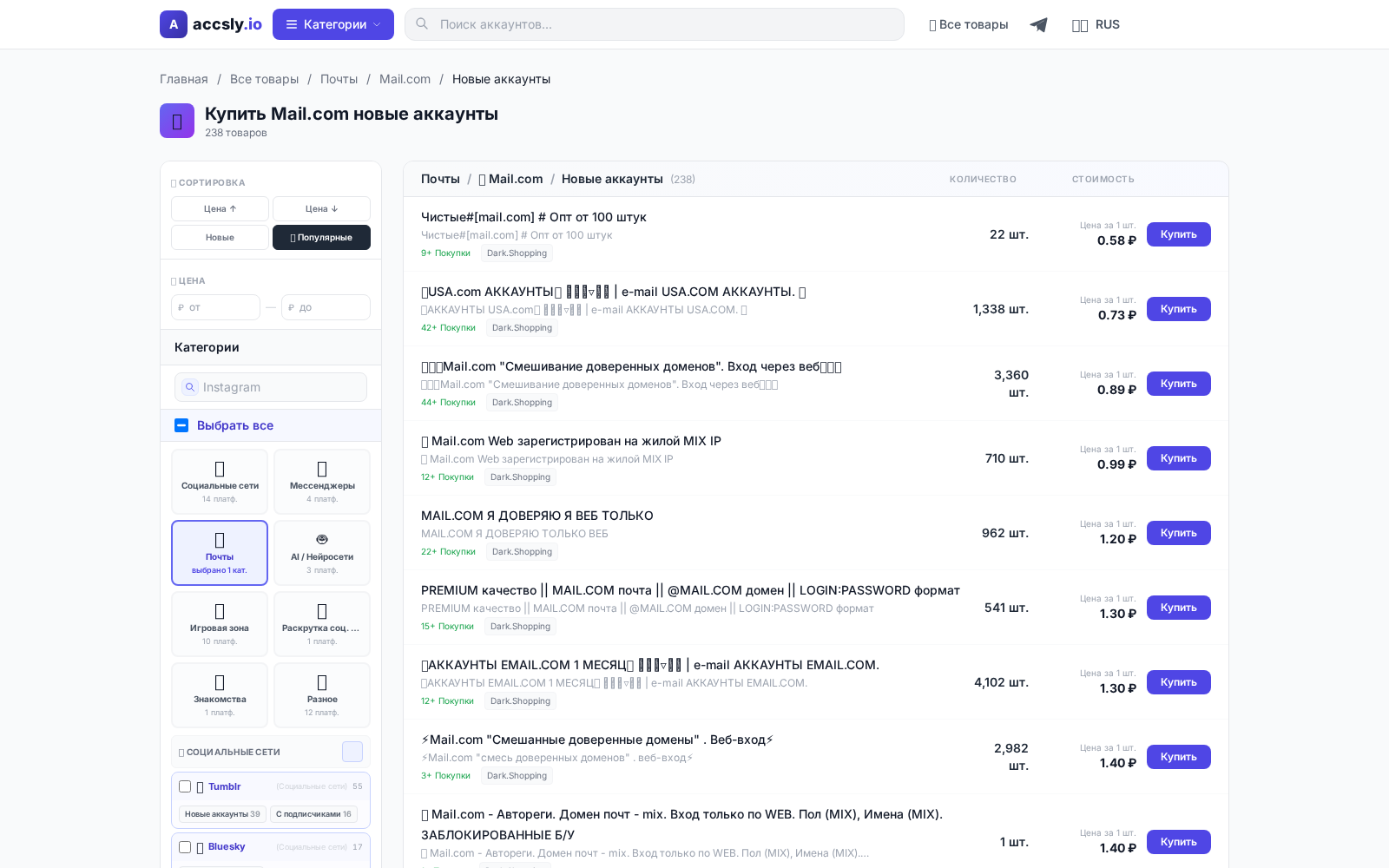Open Почты breadcrumb in top path
The image size is (1389, 868).
click(x=339, y=79)
